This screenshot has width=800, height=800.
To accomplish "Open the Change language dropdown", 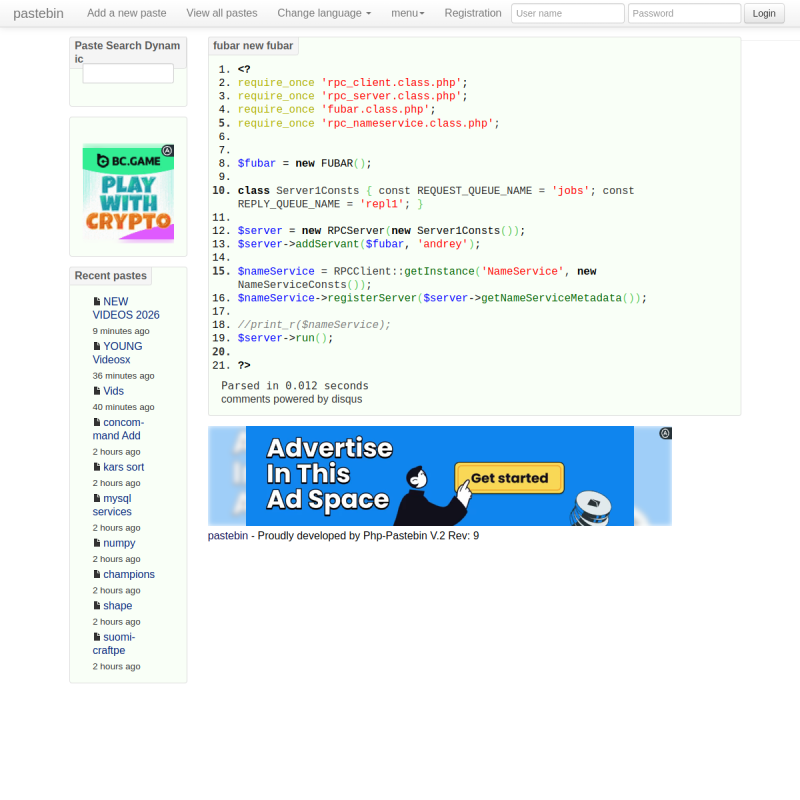I will [324, 13].
